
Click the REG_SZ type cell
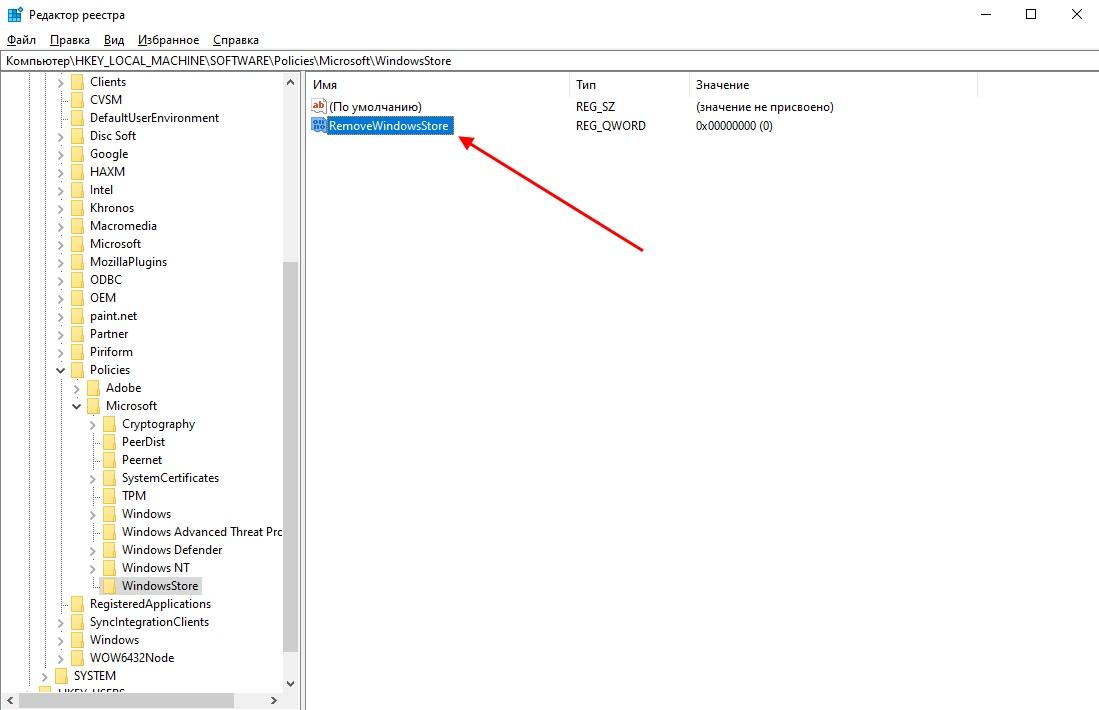[595, 107]
